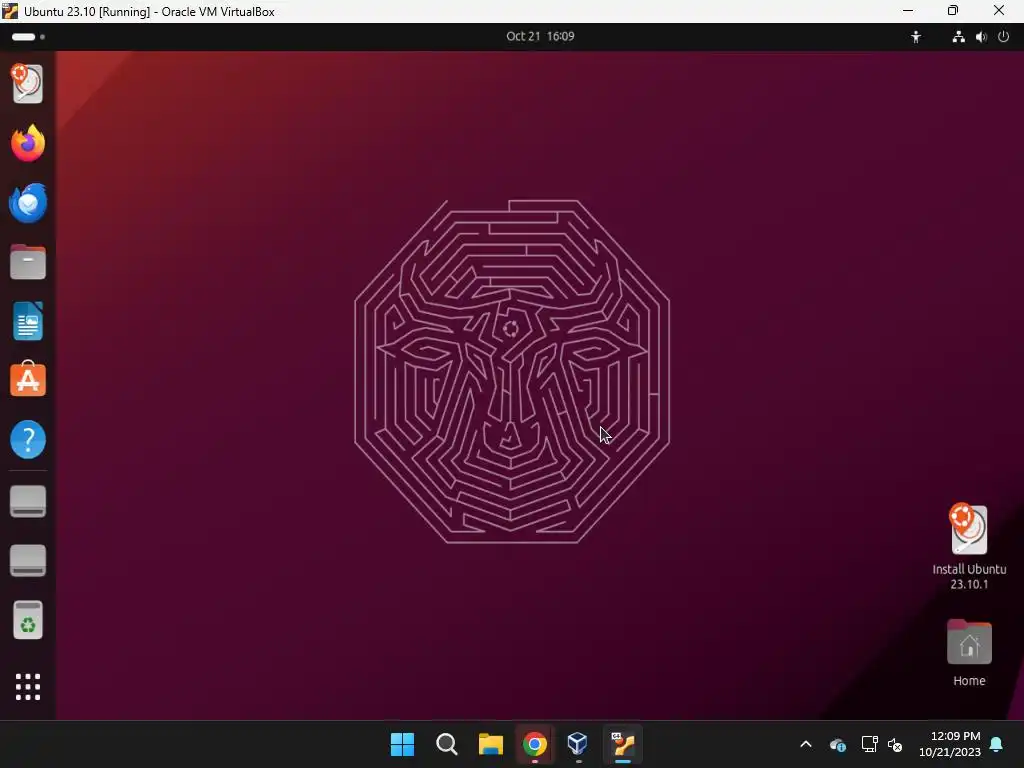Open the Files manager in the dock
The image size is (1024, 768).
click(x=27, y=262)
